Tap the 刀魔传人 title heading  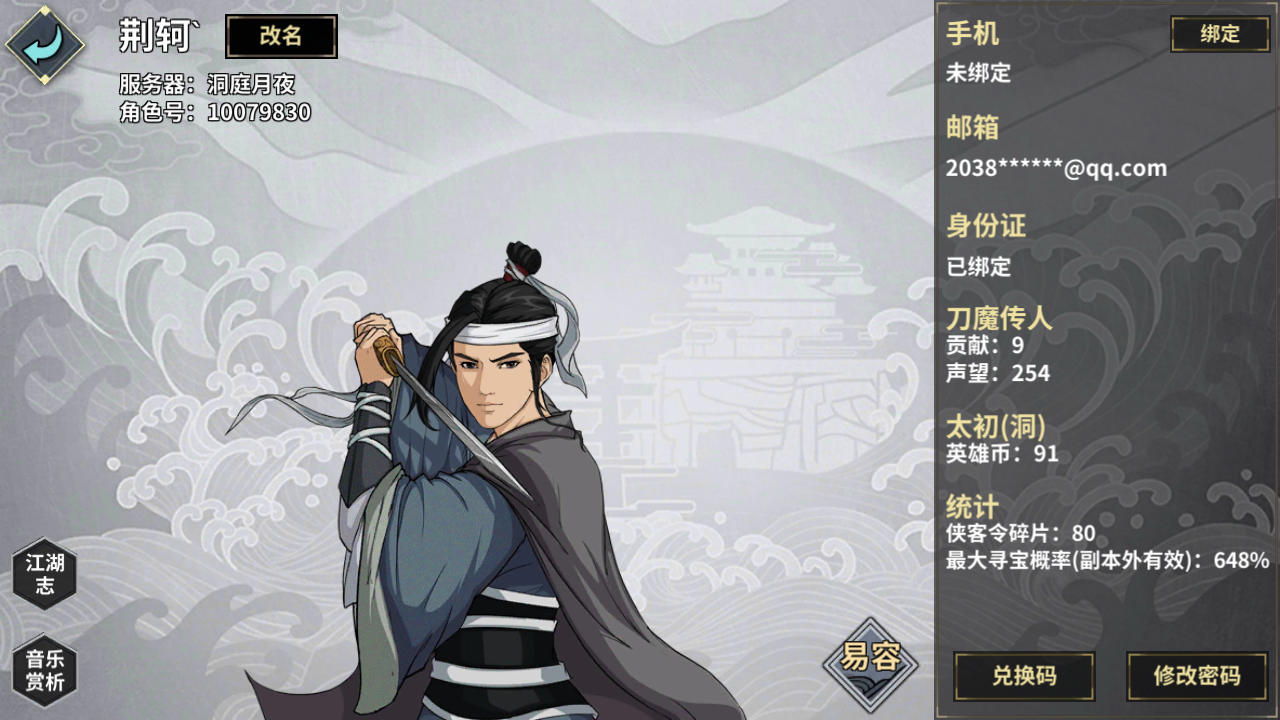coord(999,319)
